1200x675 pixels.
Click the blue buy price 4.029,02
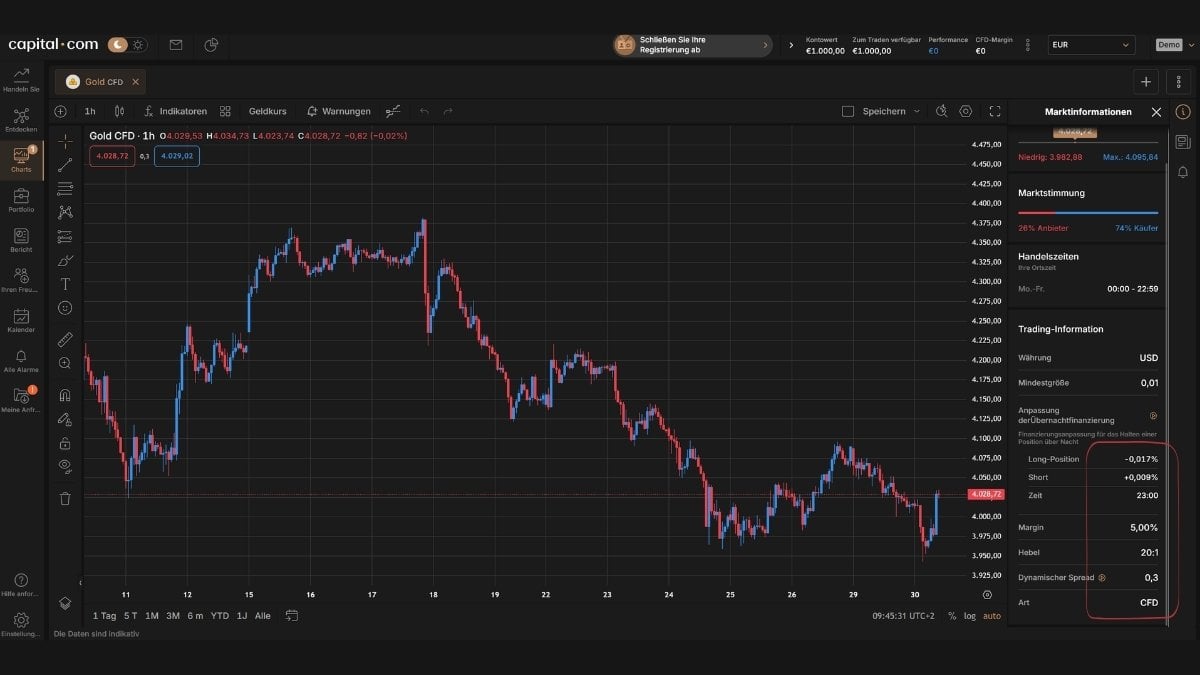tap(177, 156)
